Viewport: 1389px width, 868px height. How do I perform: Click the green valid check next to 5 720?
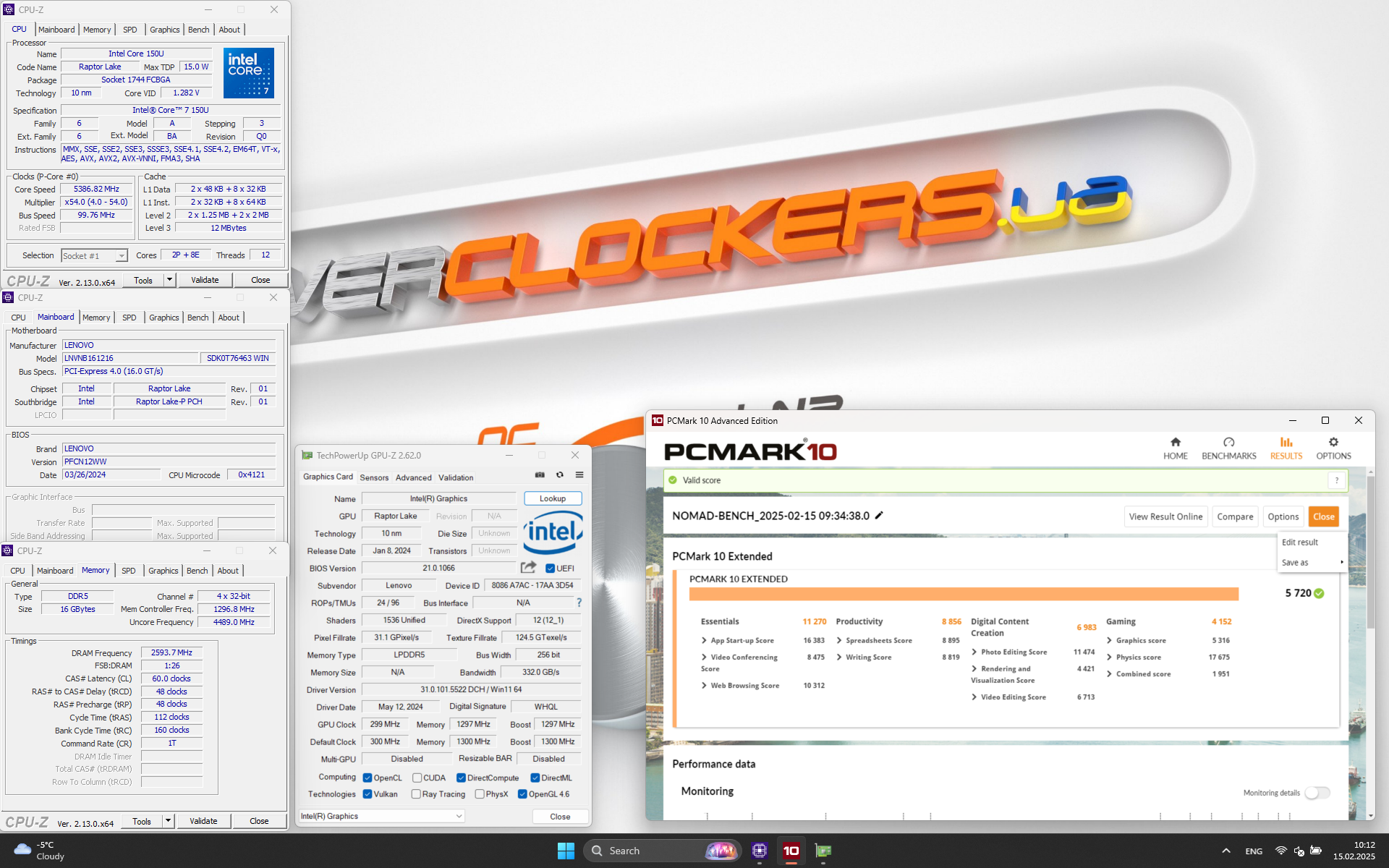tap(1319, 593)
